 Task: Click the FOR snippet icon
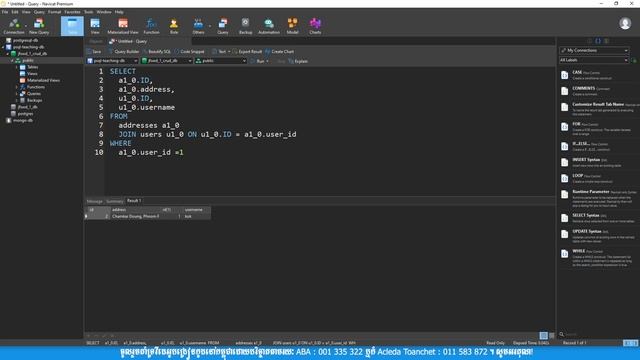[x=564, y=127]
